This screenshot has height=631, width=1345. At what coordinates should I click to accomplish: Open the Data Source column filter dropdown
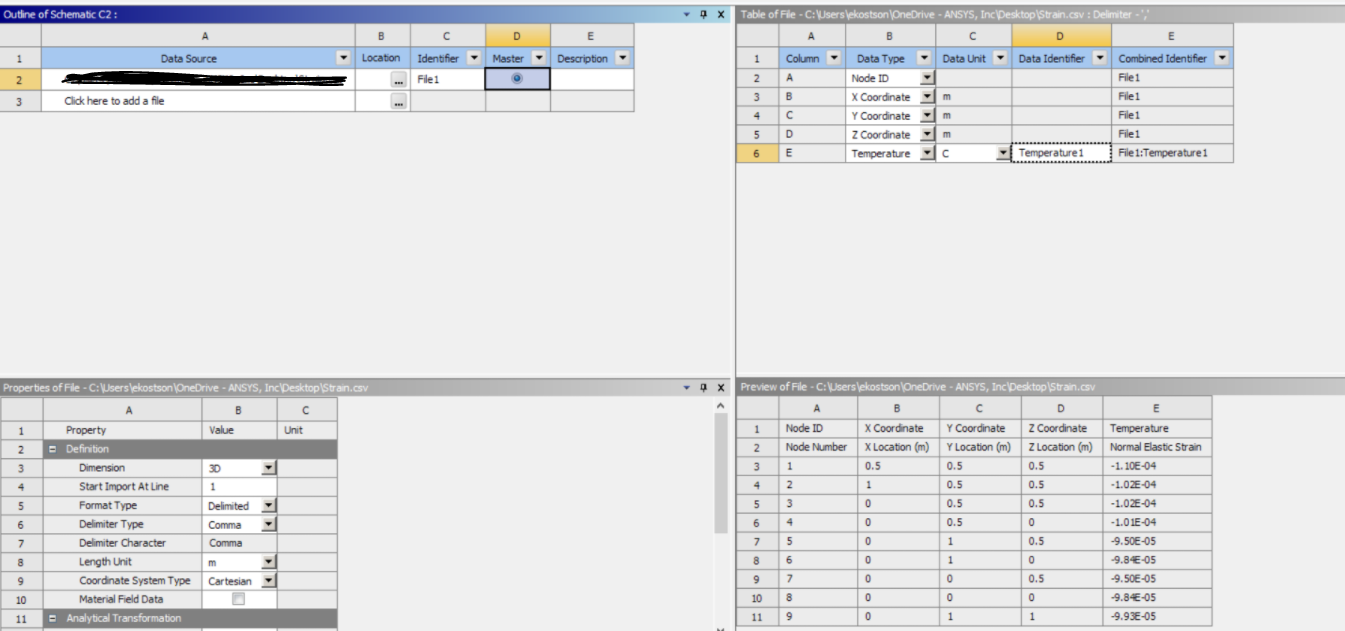click(344, 58)
